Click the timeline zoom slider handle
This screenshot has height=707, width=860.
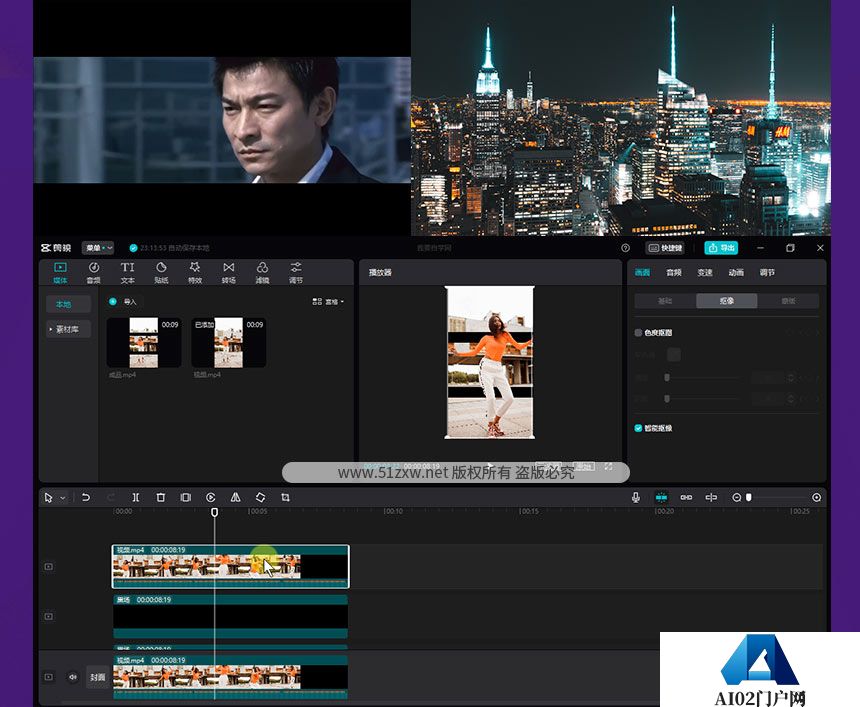(749, 497)
